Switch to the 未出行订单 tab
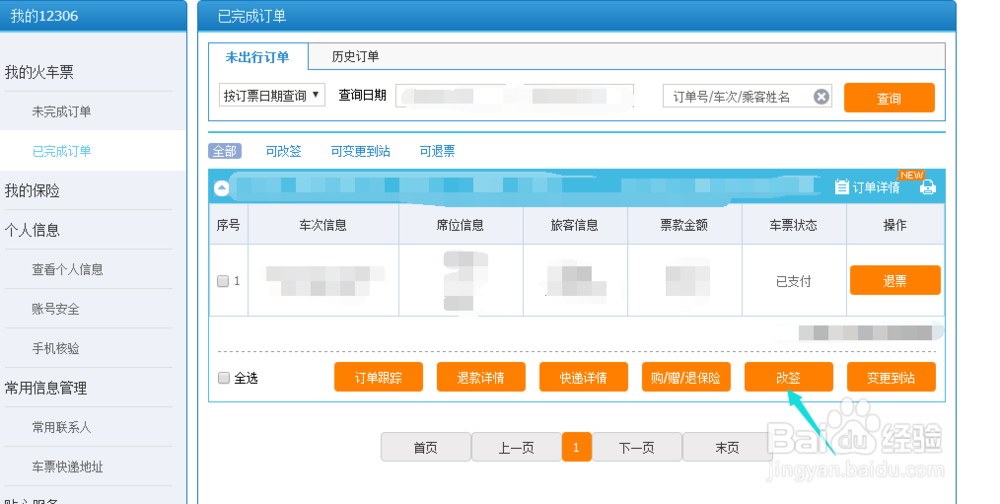 [258, 57]
